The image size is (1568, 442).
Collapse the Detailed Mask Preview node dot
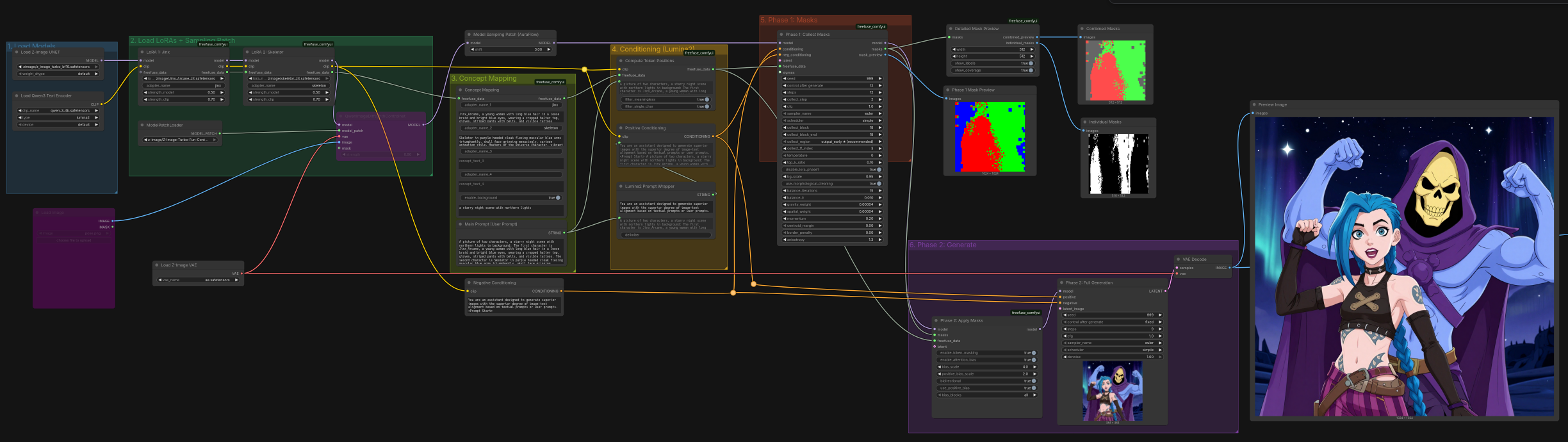coord(951,29)
